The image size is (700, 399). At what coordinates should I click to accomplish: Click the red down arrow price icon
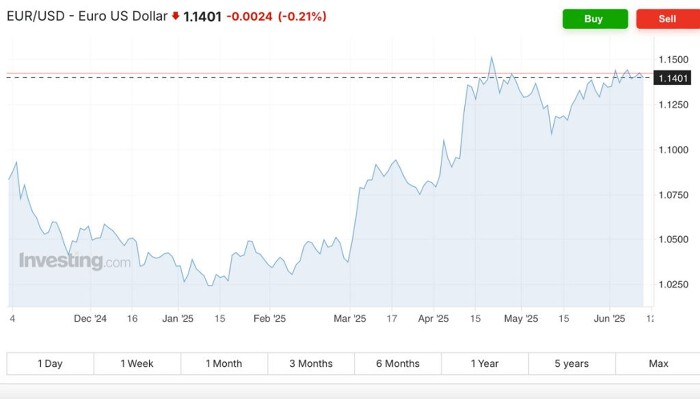pyautogui.click(x=175, y=16)
